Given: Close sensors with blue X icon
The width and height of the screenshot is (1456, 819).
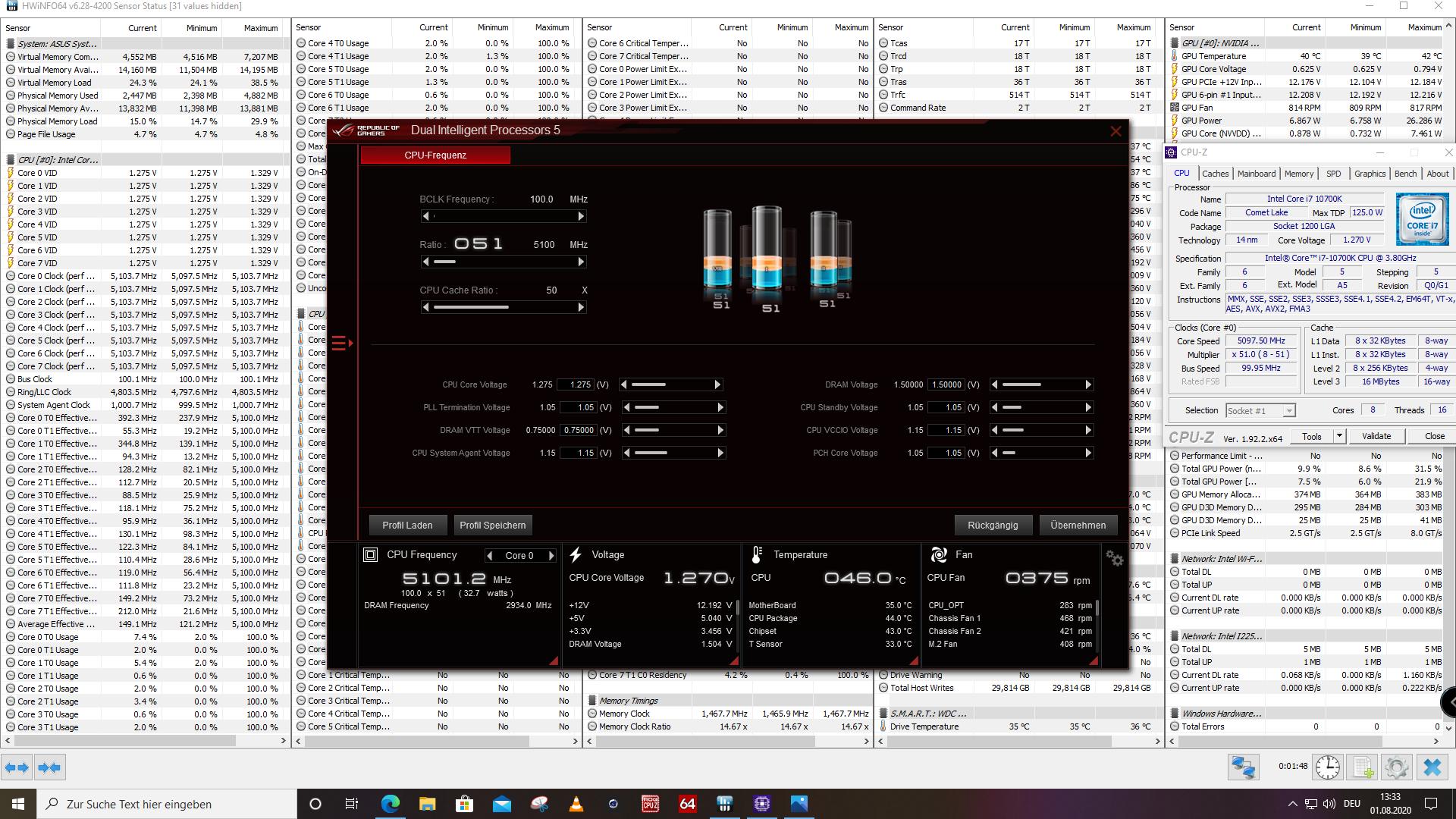Looking at the screenshot, I should pos(1432,767).
